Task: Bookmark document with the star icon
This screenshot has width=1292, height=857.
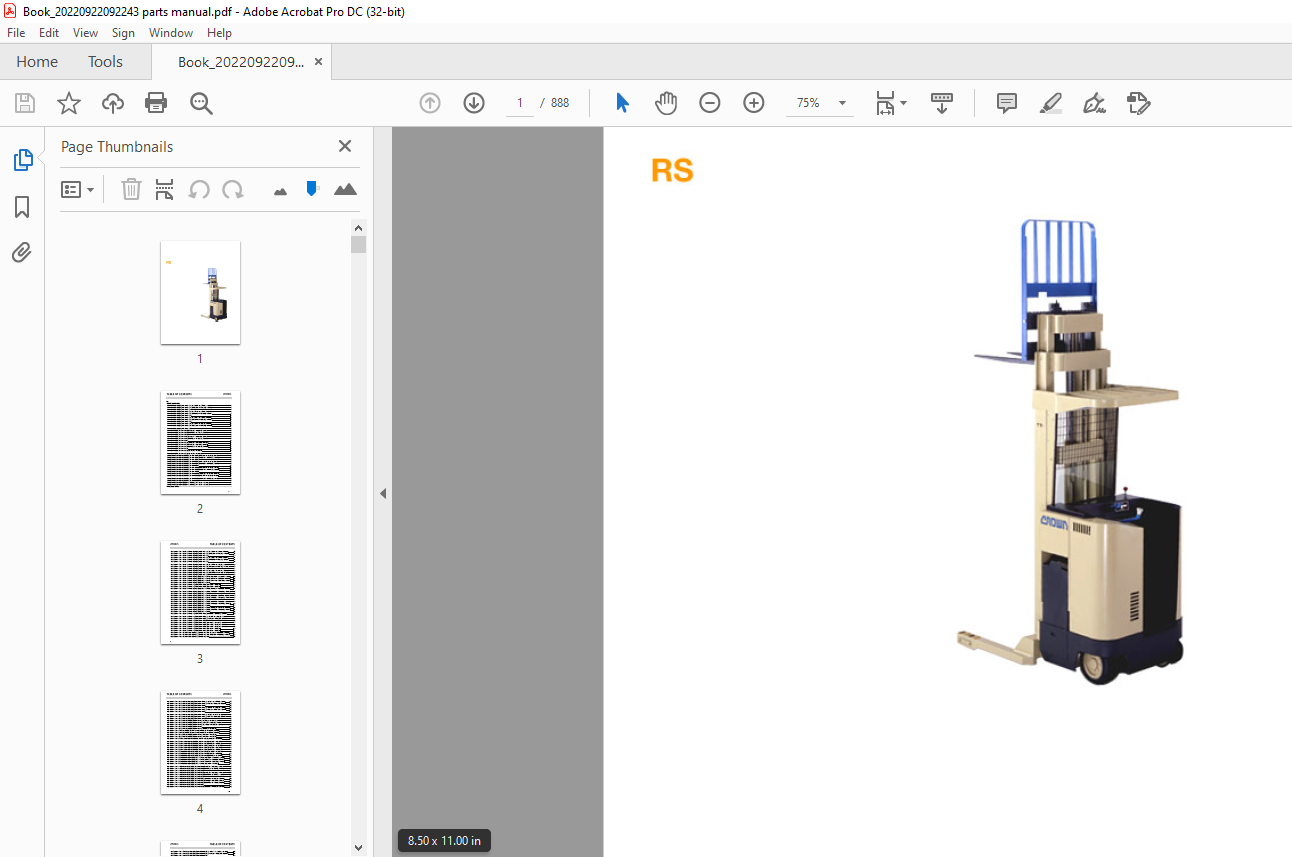Action: (69, 103)
